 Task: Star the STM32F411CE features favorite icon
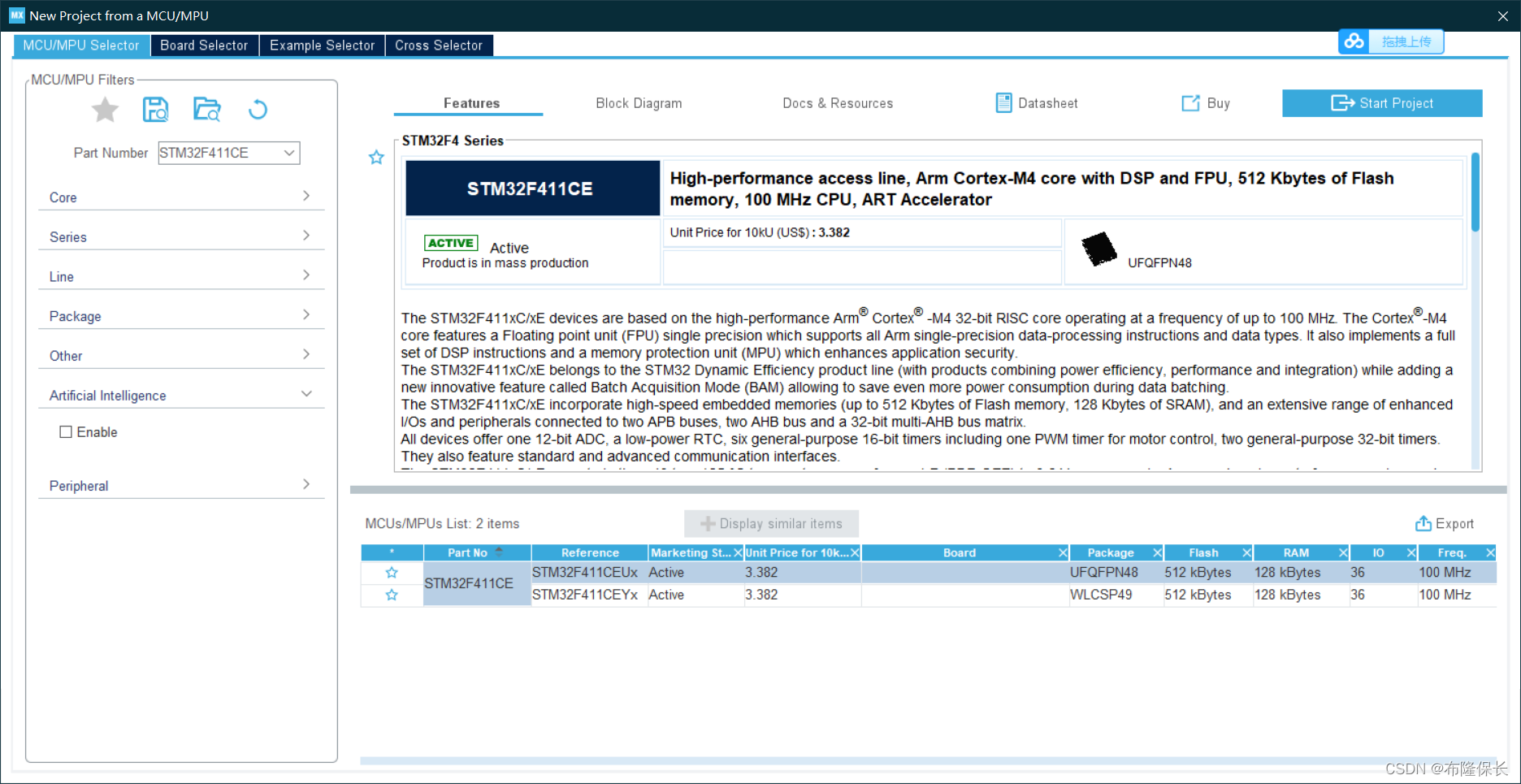tap(376, 158)
